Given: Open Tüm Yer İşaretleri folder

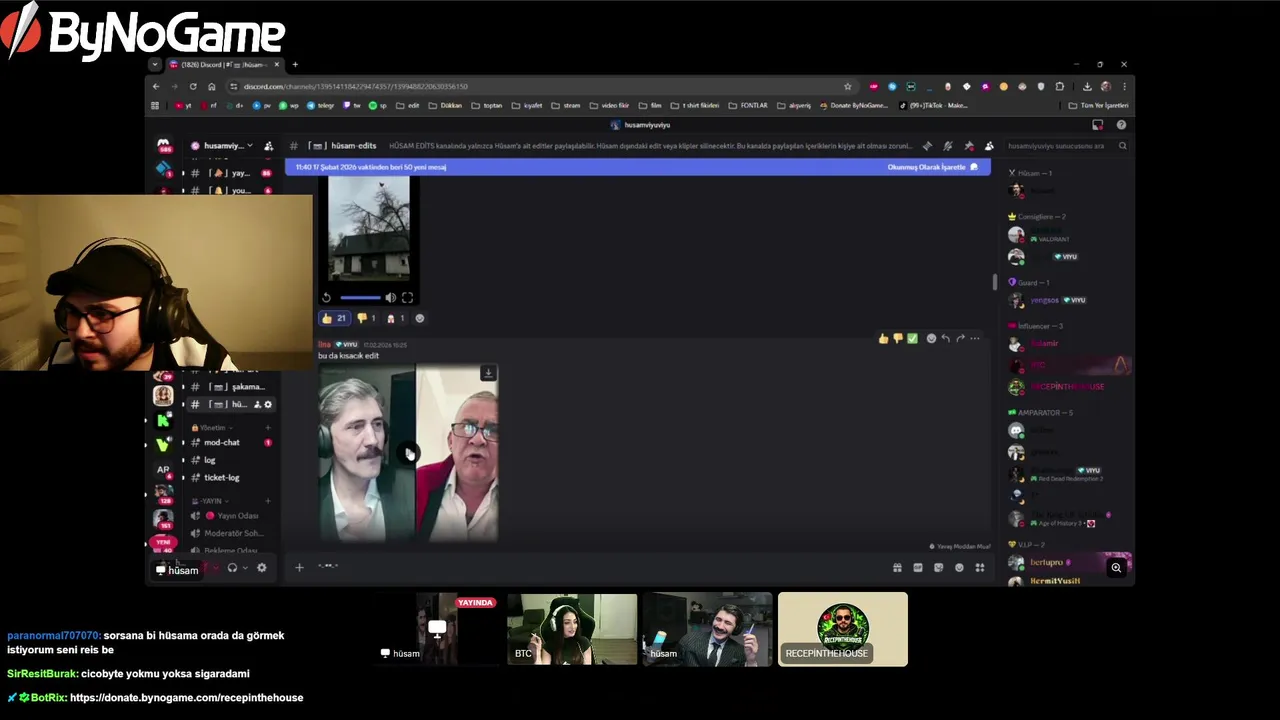Looking at the screenshot, I should 1098,105.
